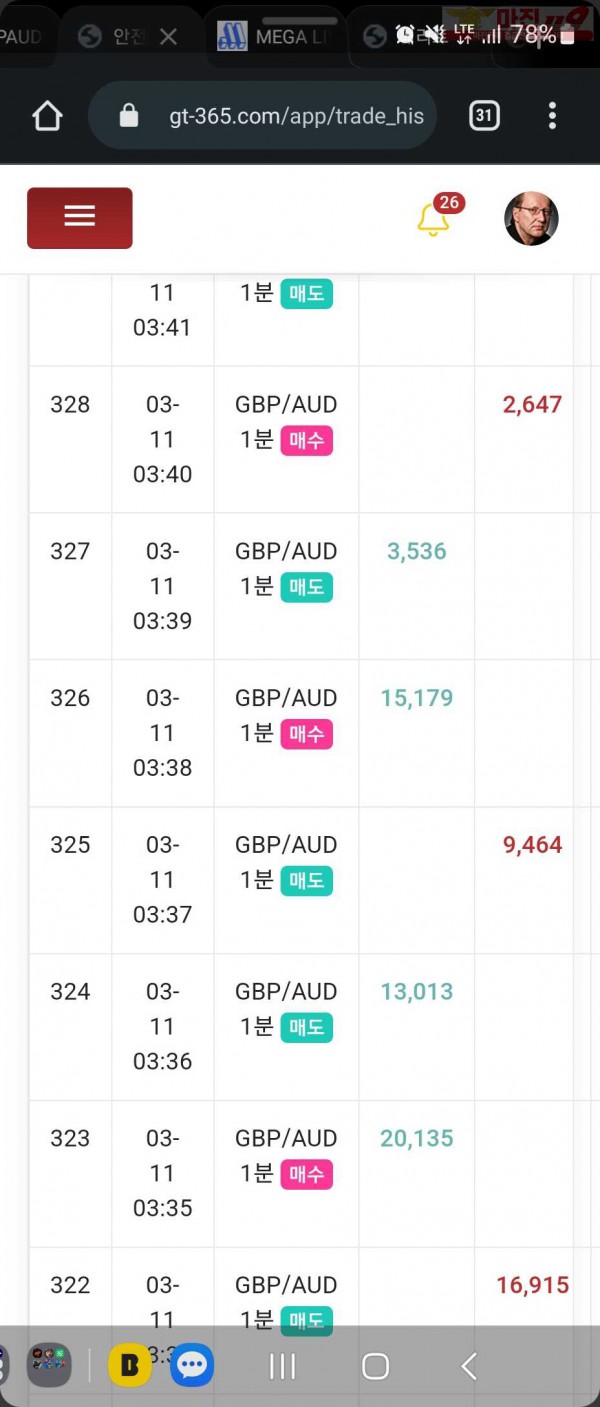Tap the 15,179 profit value in row 326
The height and width of the screenshot is (1407, 600).
(417, 698)
